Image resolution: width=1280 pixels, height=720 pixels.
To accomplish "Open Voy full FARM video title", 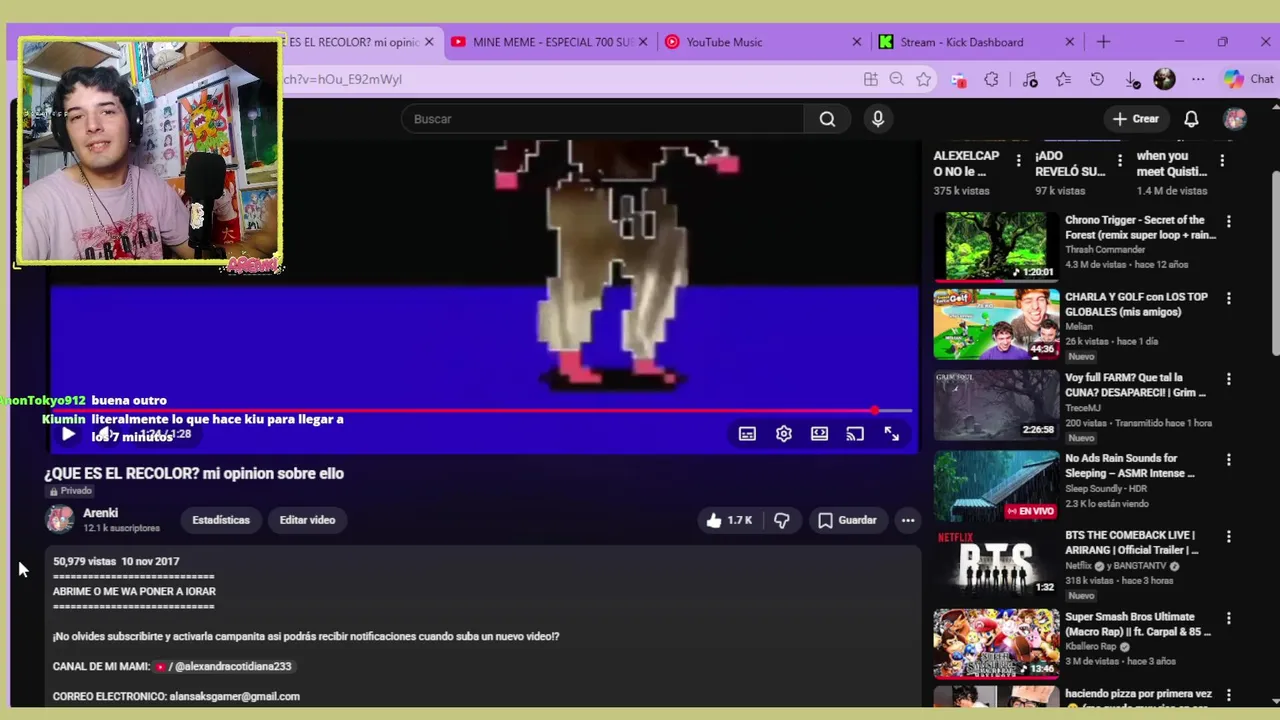I will 1136,385.
